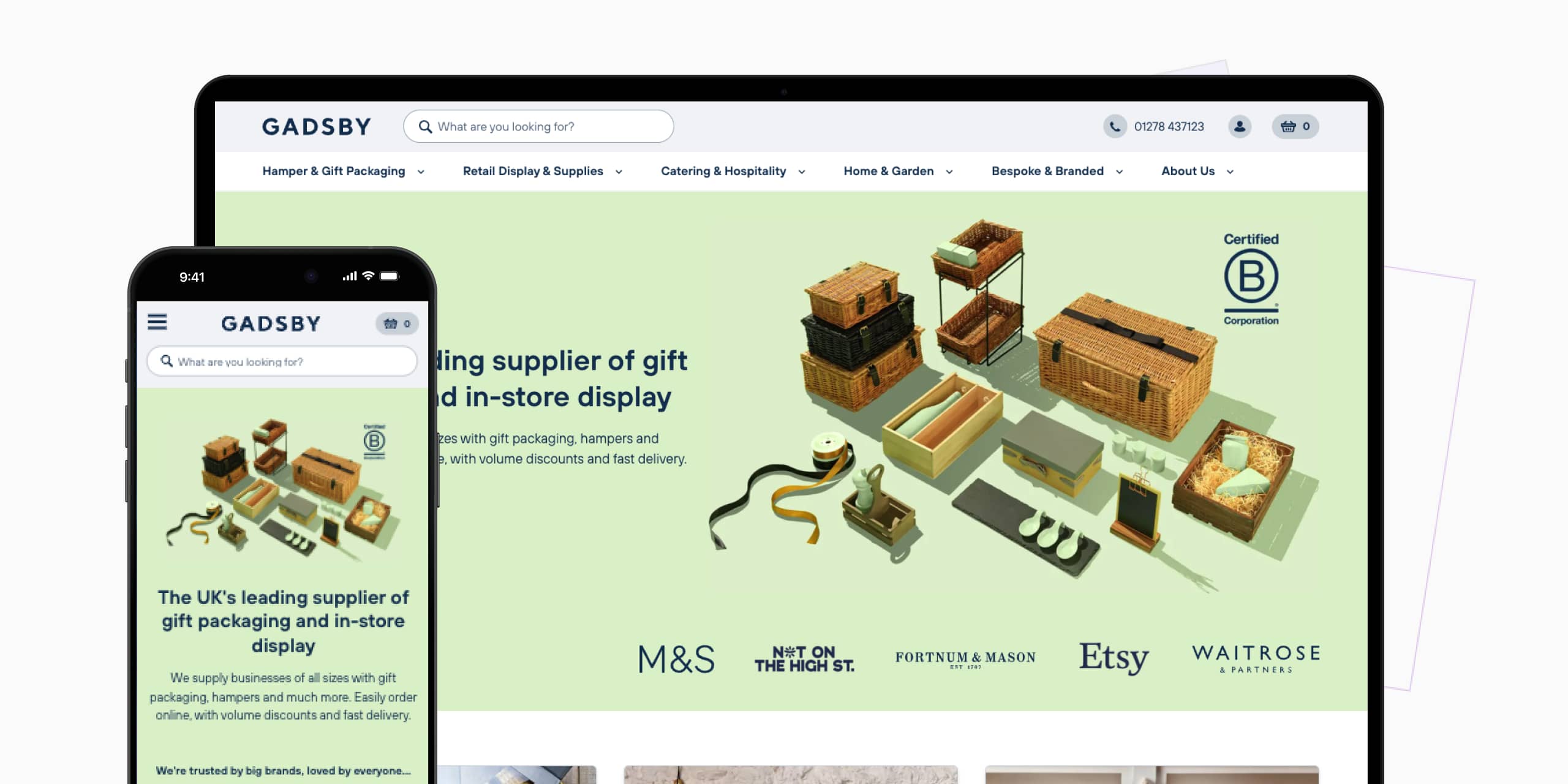Click the desktop search magnifier icon

click(x=425, y=127)
